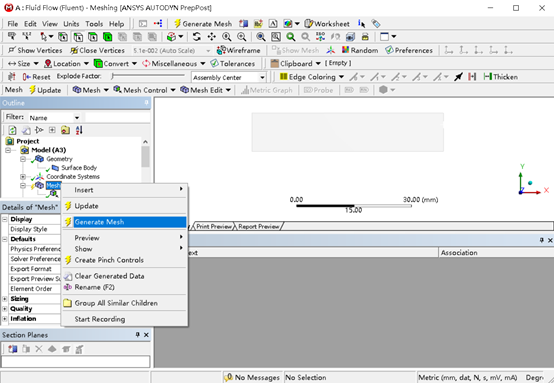Collapse the Geometry tree node
Image resolution: width=554 pixels, height=383 pixels.
point(23,159)
